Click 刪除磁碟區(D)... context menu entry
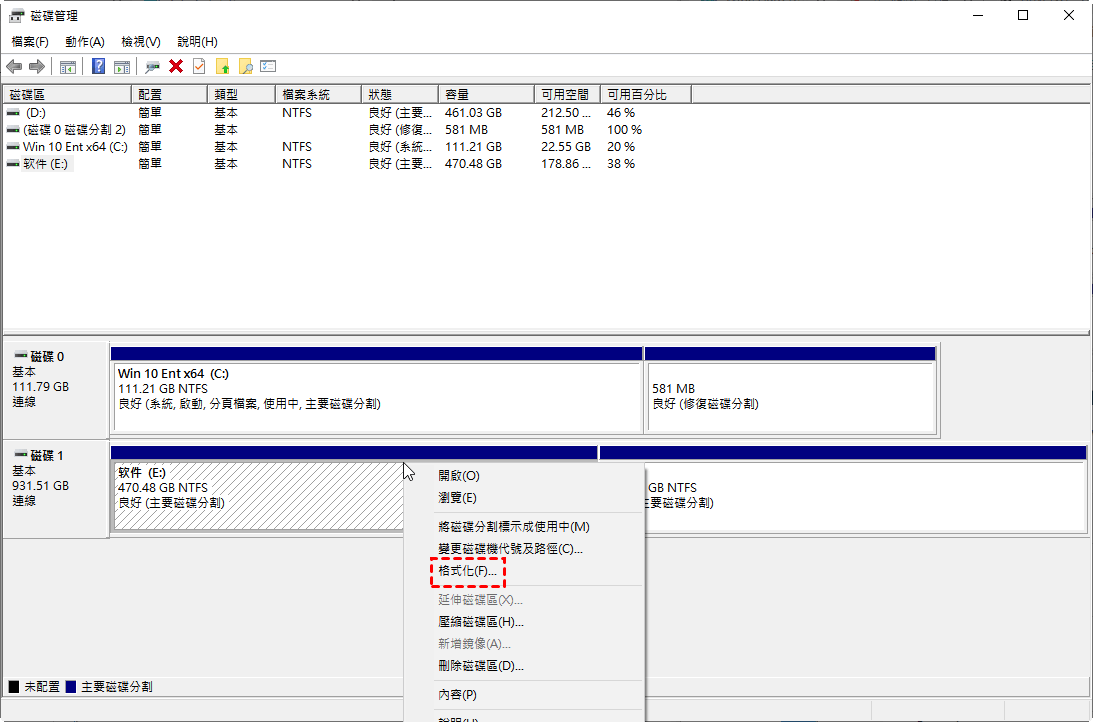Screen dimensions: 1093x722 [481, 666]
